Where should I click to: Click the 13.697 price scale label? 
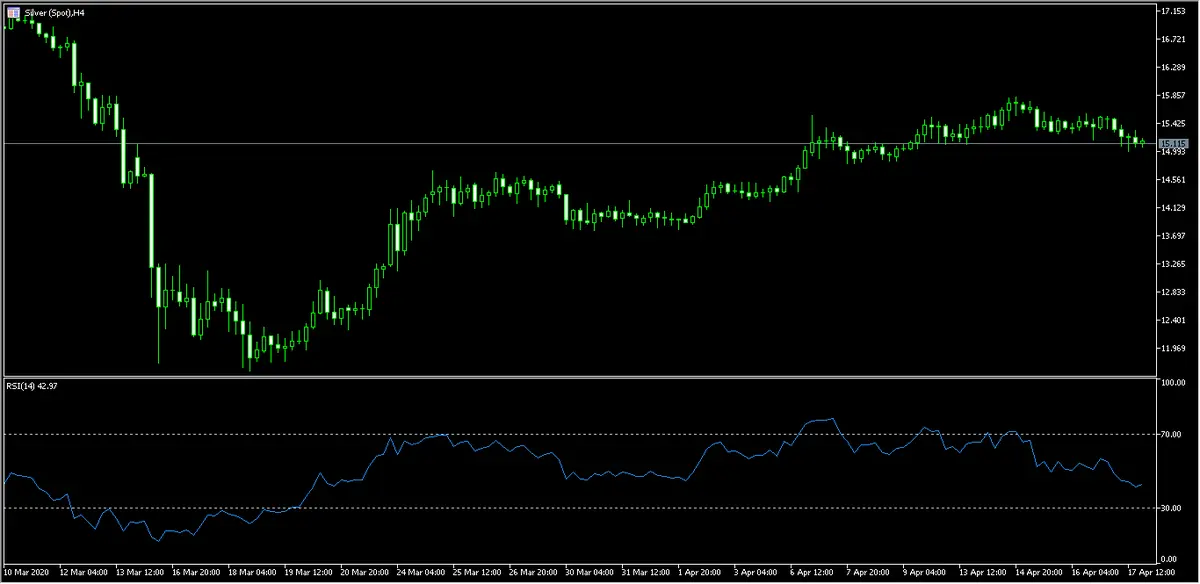click(1172, 236)
